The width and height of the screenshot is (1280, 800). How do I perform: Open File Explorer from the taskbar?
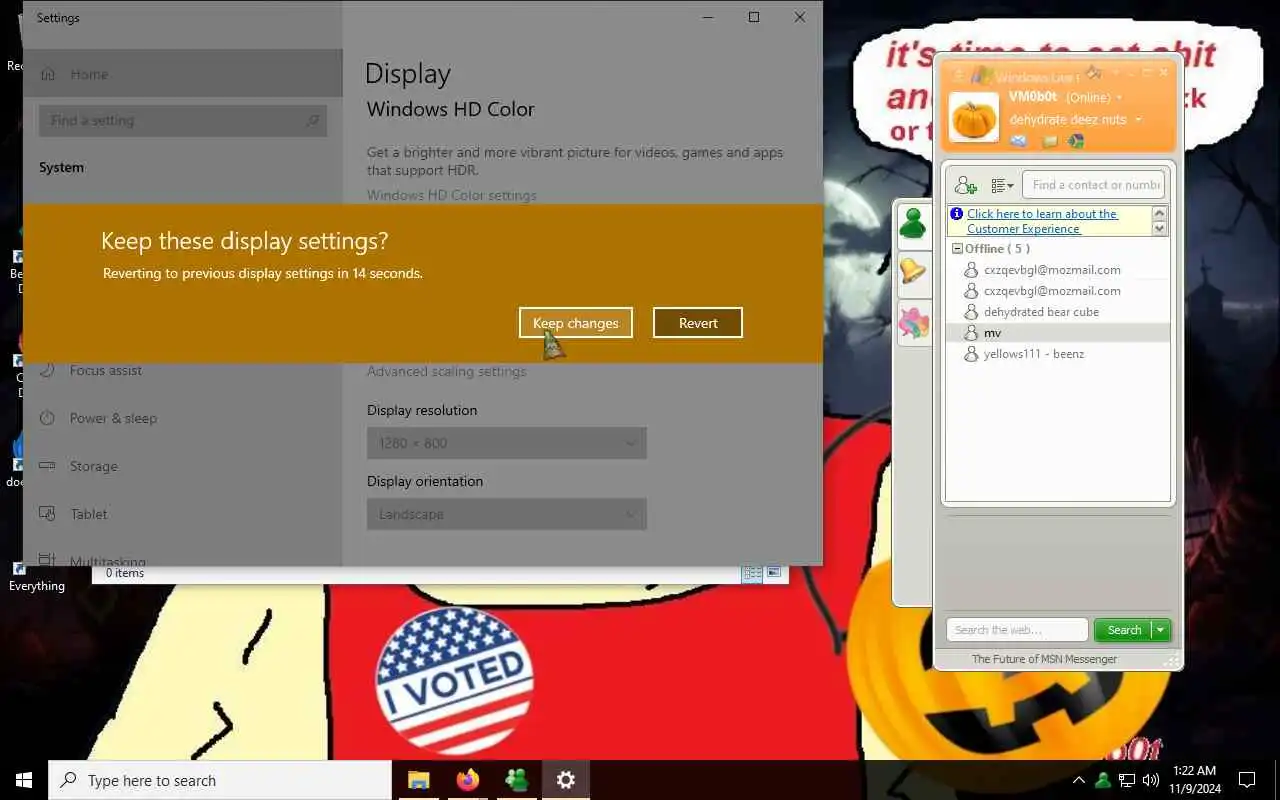pos(419,780)
